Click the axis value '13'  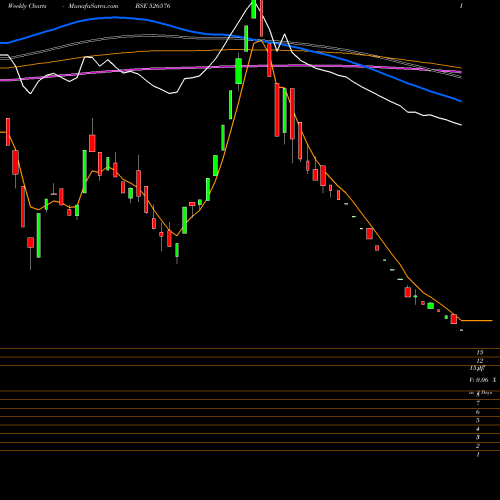pyautogui.click(x=480, y=352)
